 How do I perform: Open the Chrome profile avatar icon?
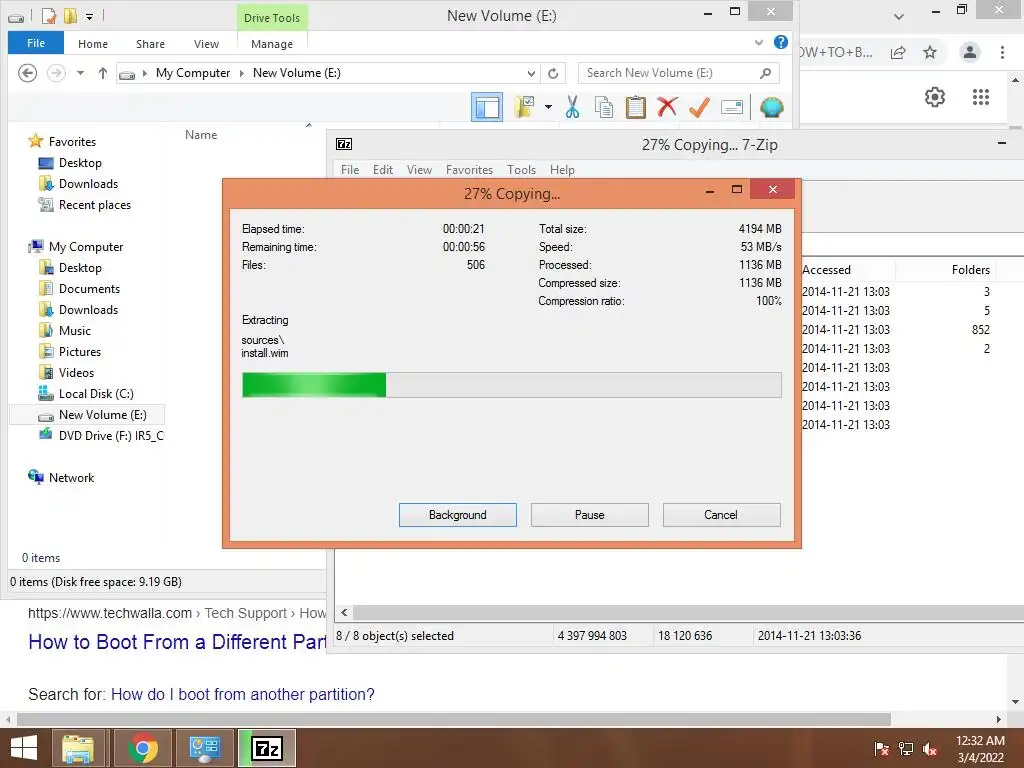point(970,52)
